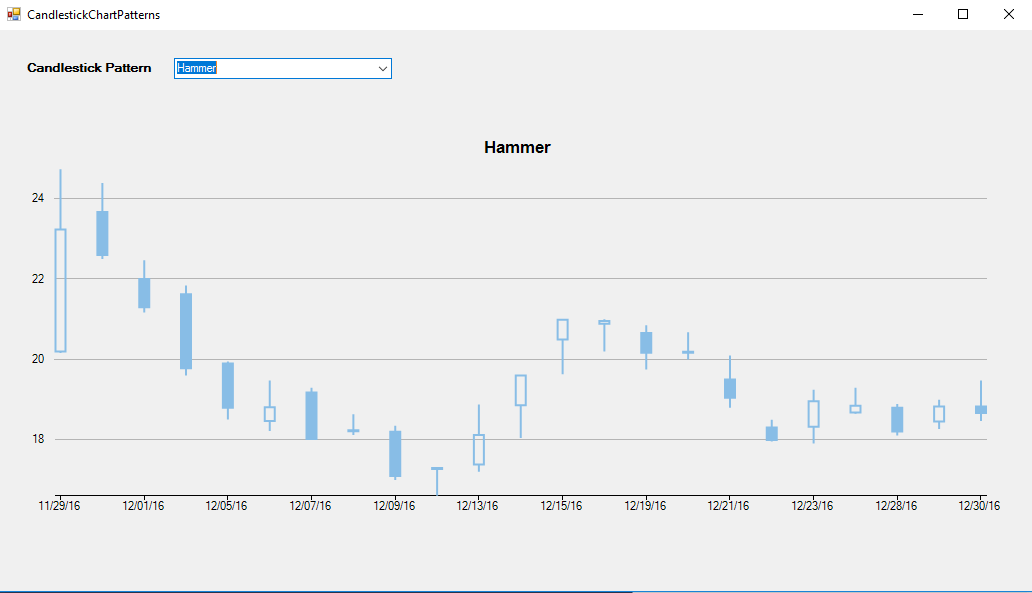Click the dropdown arrow on the pattern selector

click(x=383, y=68)
